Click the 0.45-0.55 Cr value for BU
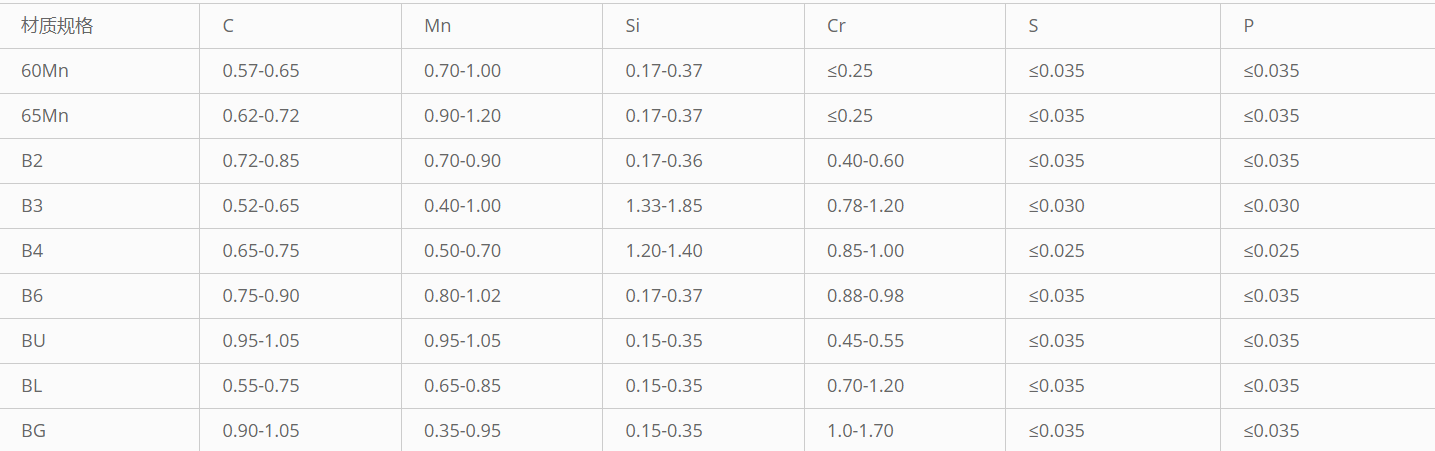Viewport: 1435px width, 451px height. [x=865, y=341]
